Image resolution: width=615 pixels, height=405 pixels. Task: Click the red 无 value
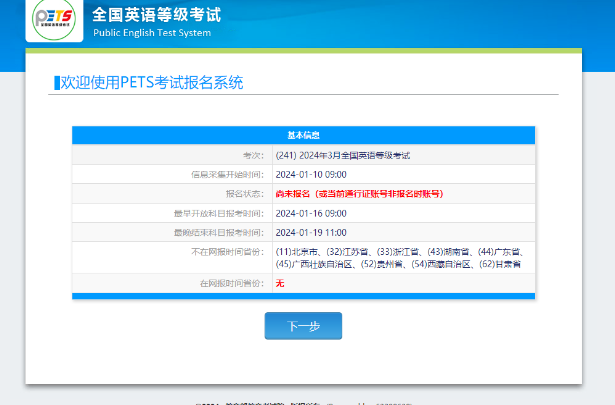[280, 283]
